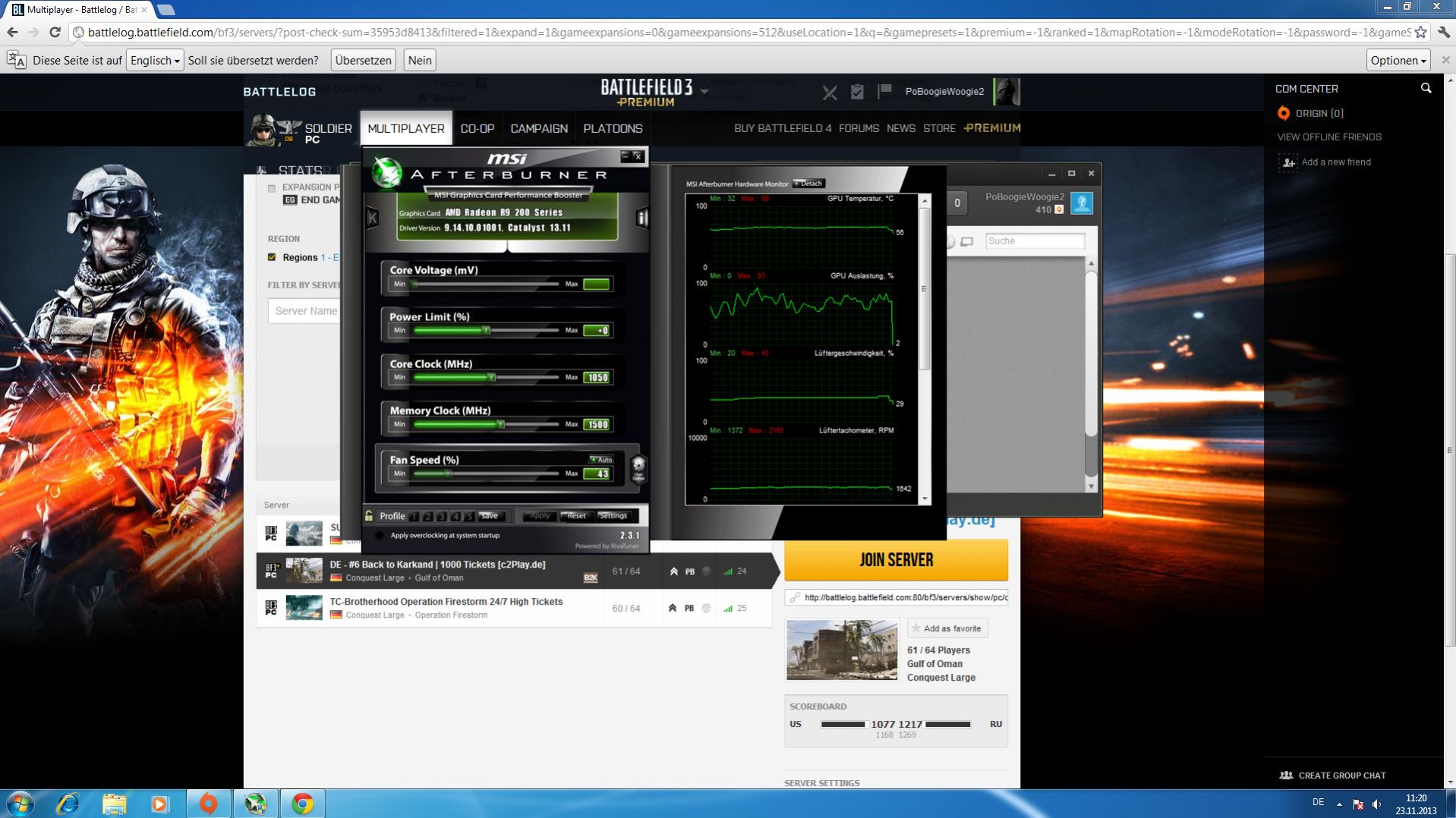
Task: Open the Englisch language dropdown
Action: 156,61
